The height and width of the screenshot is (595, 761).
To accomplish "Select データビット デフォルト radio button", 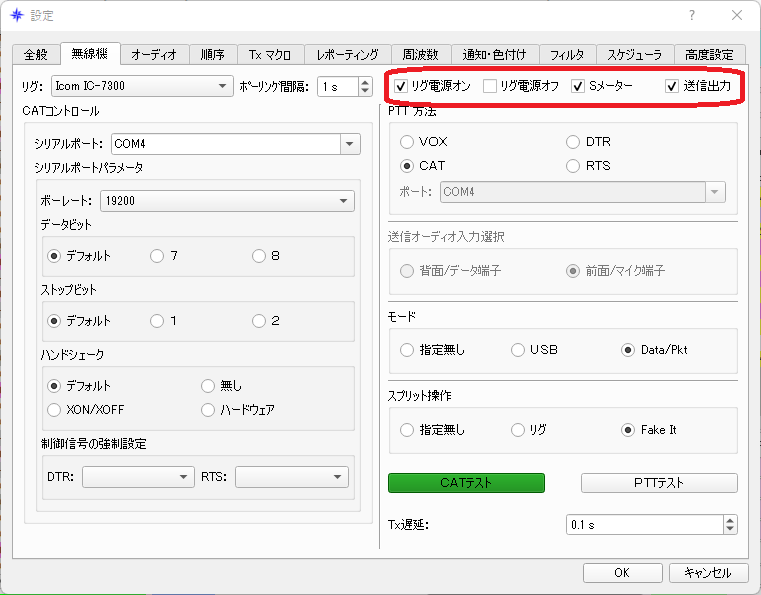I will click(x=54, y=256).
